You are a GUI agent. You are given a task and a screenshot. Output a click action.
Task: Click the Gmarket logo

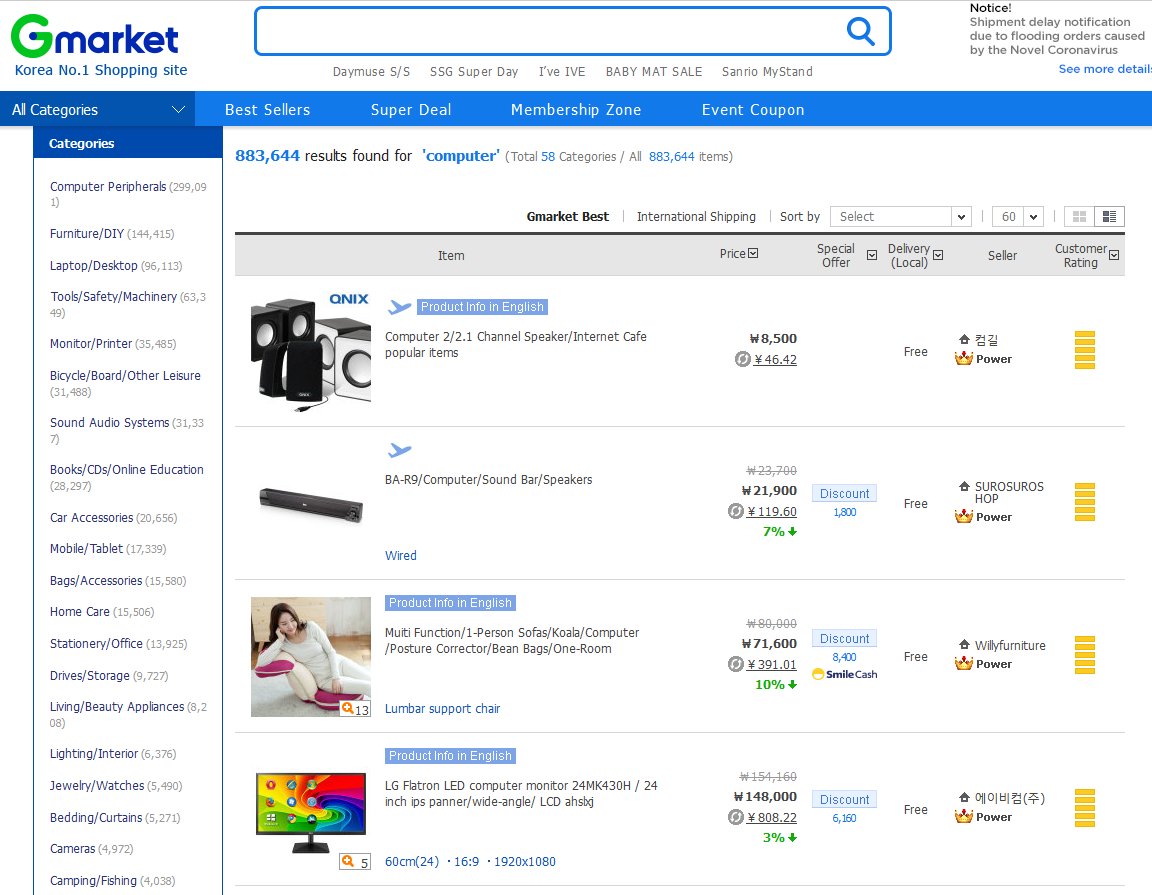point(95,38)
